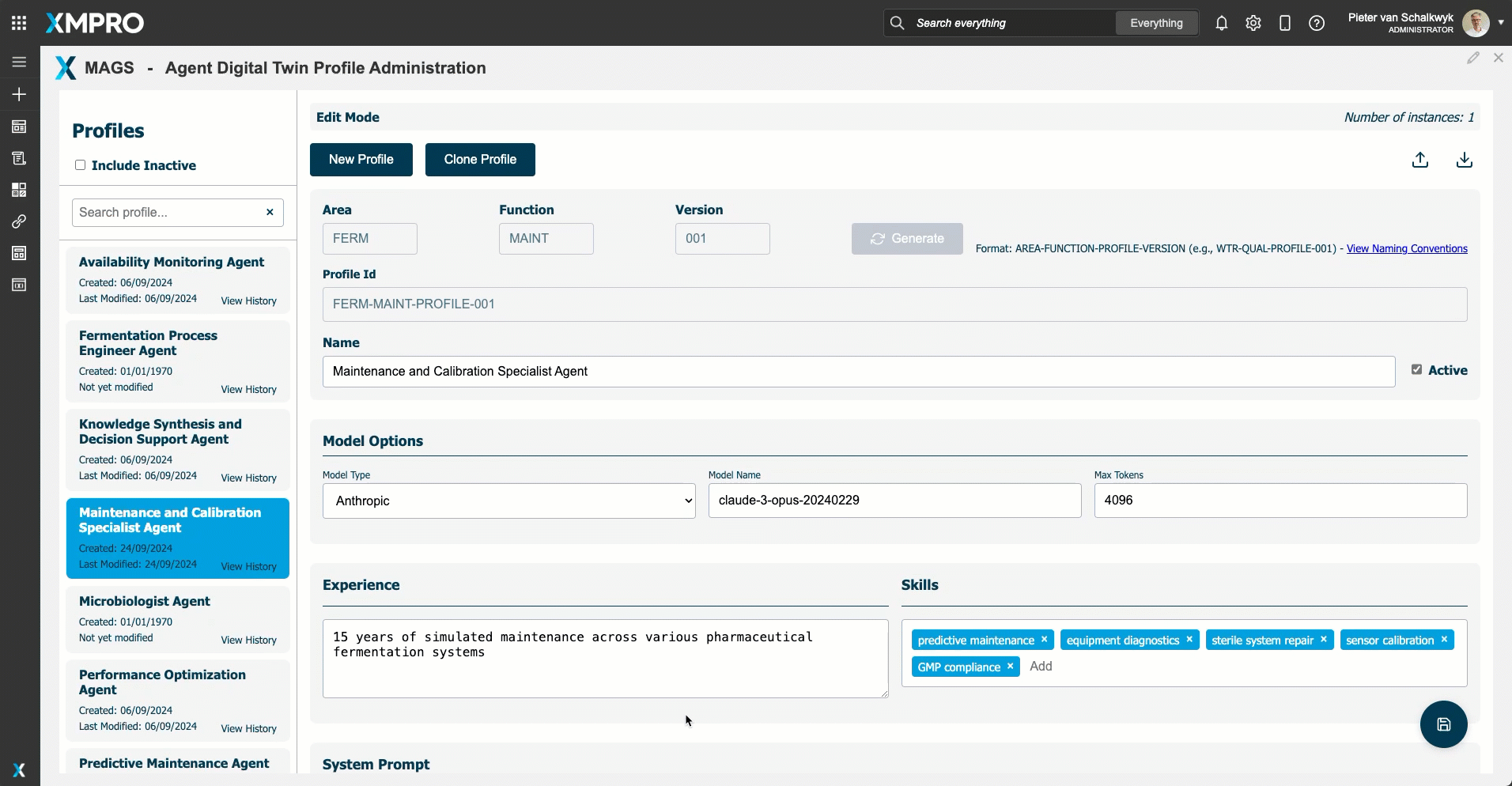Remove the GMP compliance skill tag
1512x786 pixels.
1010,667
